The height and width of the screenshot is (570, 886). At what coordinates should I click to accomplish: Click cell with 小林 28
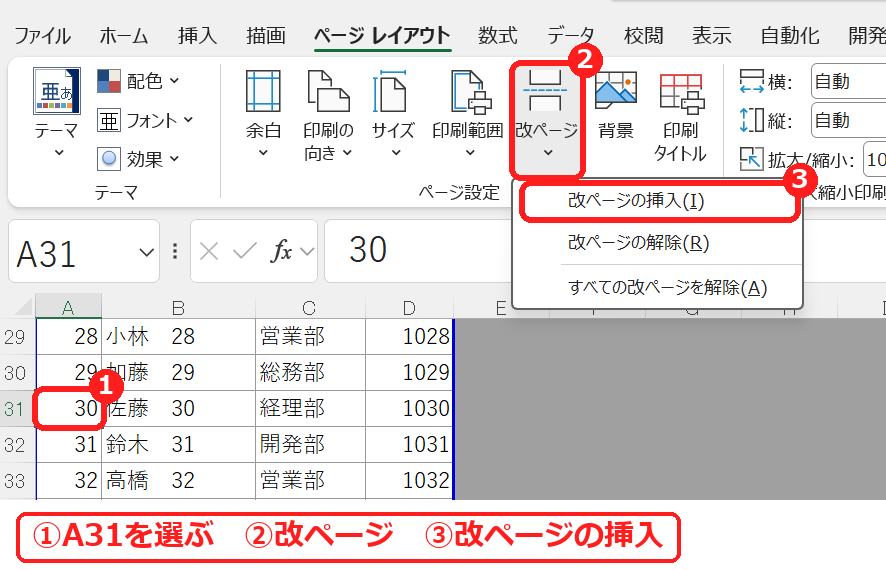[x=178, y=337]
